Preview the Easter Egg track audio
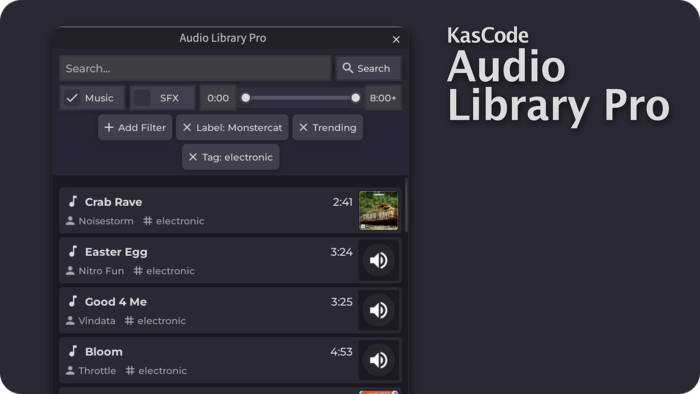 click(x=379, y=260)
